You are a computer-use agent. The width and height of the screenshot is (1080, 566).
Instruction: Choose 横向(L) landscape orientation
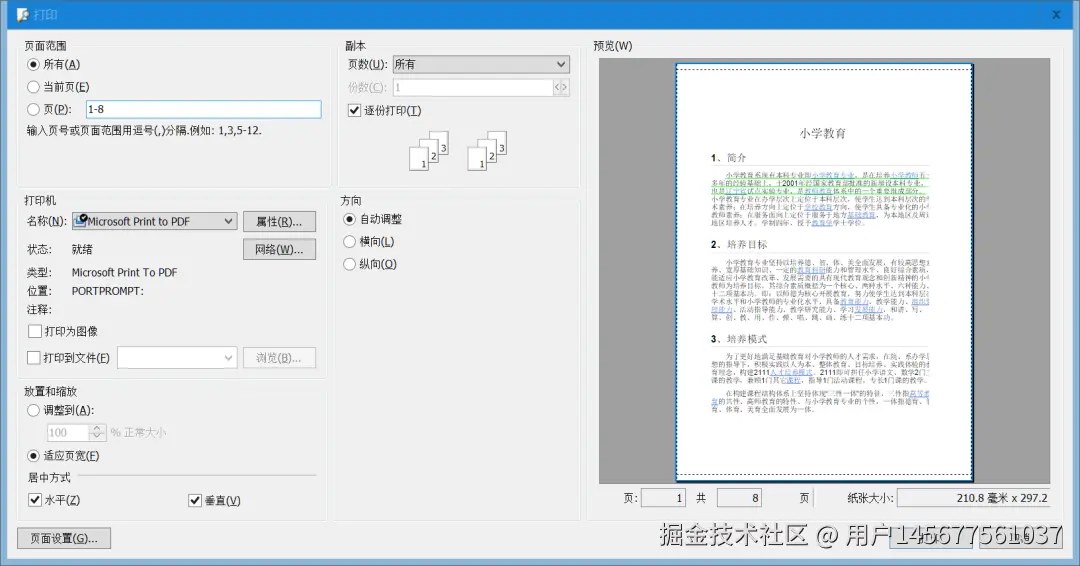[349, 242]
